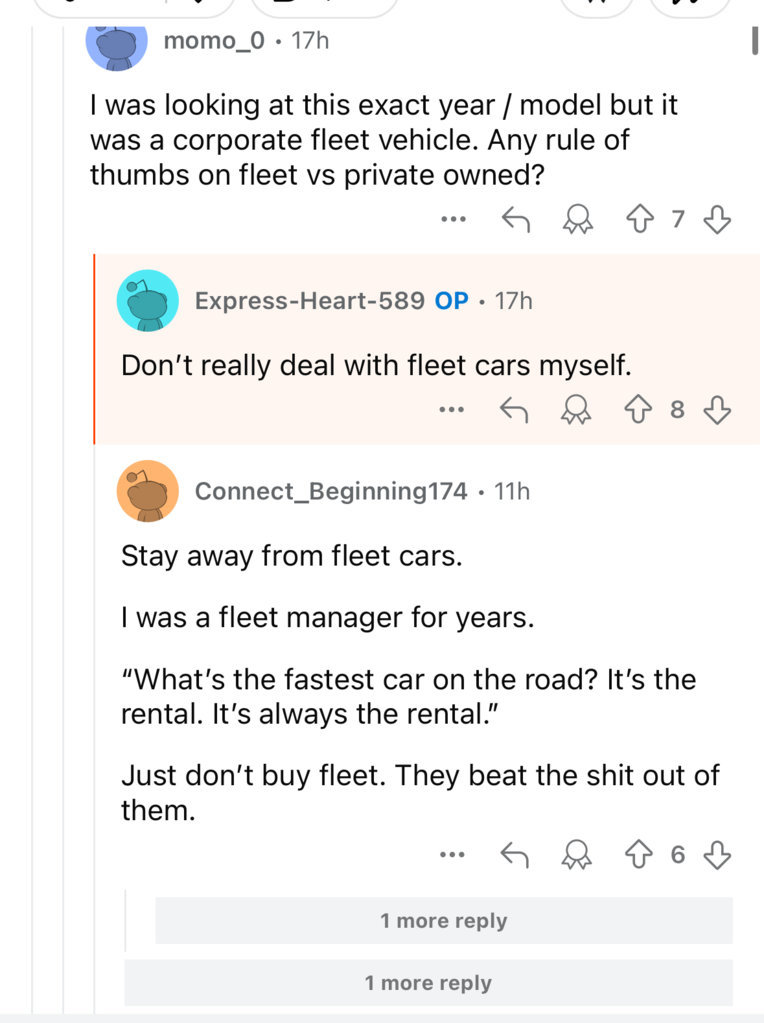Award Express-Heart-589's fleet cars reply
Viewport: 764px width, 1023px height.
[576, 410]
